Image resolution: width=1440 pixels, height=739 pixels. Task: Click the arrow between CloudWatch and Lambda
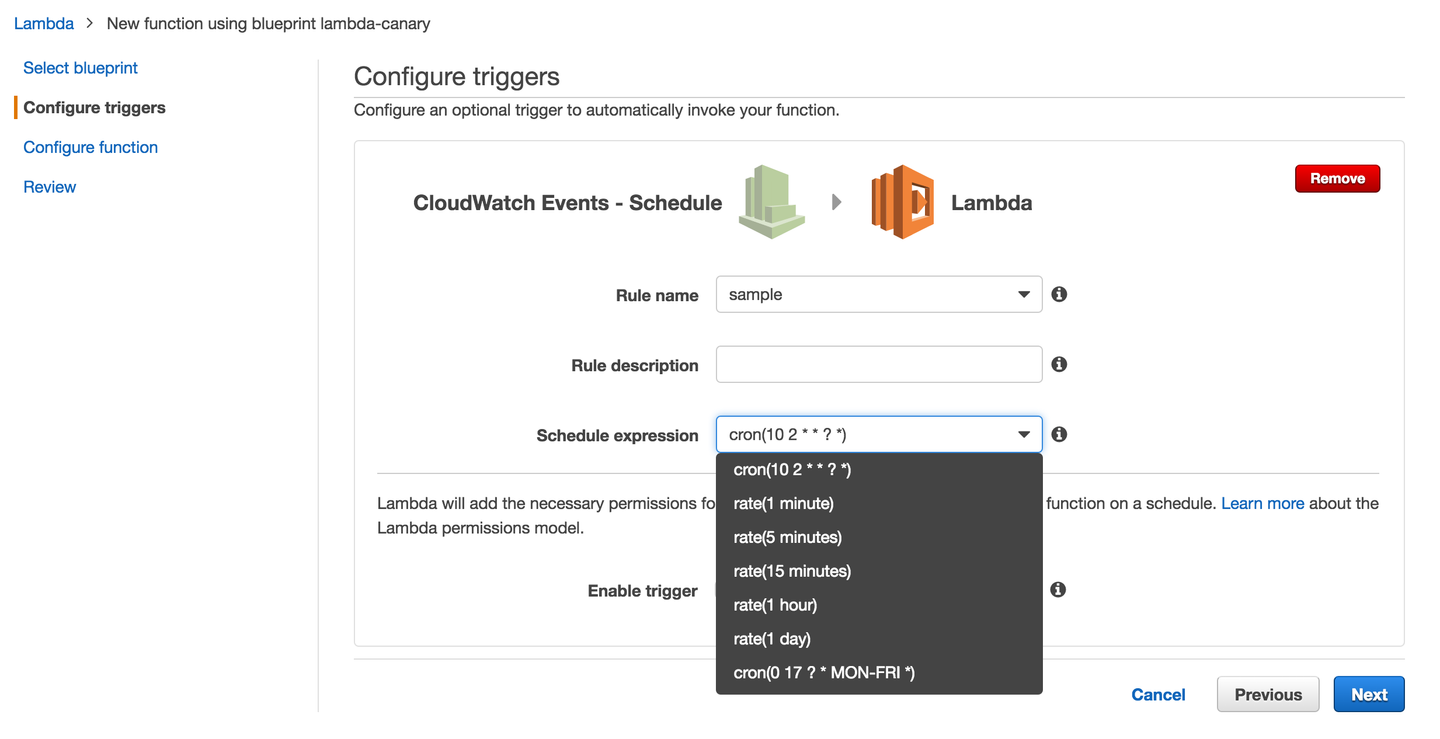tap(837, 202)
